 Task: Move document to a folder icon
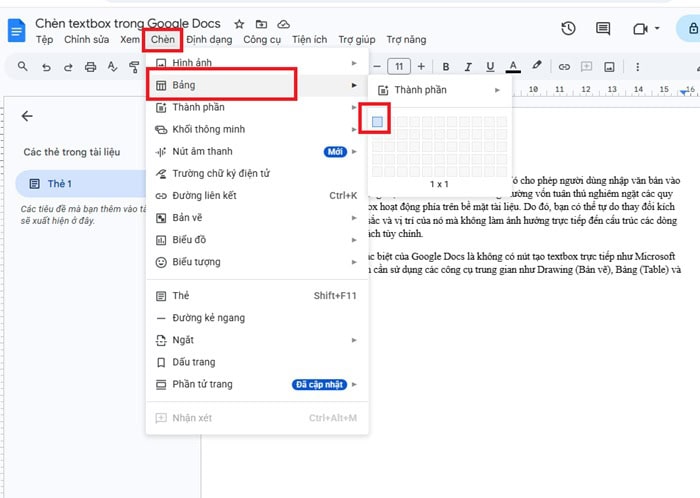click(261, 24)
